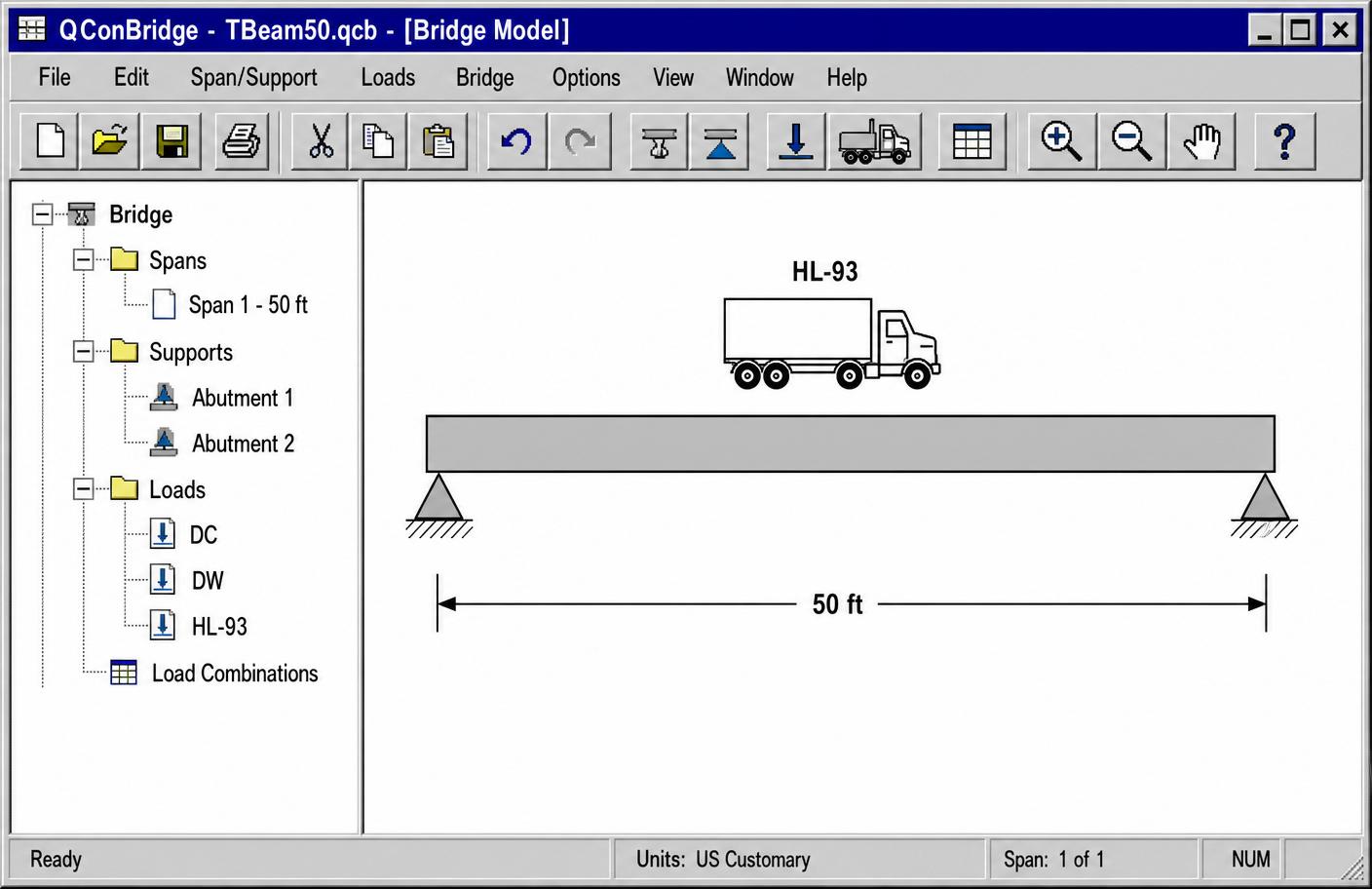Open the Help menu

coord(847,78)
